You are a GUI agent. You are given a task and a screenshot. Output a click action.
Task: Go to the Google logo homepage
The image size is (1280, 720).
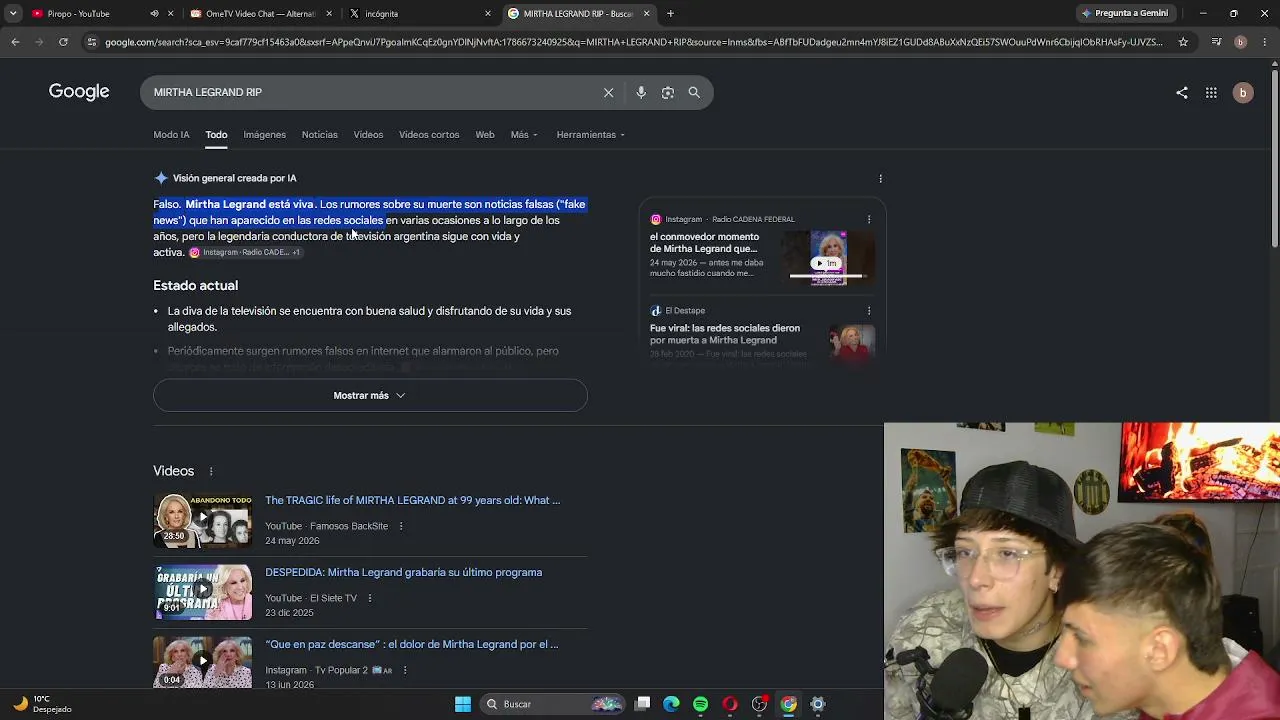point(79,92)
